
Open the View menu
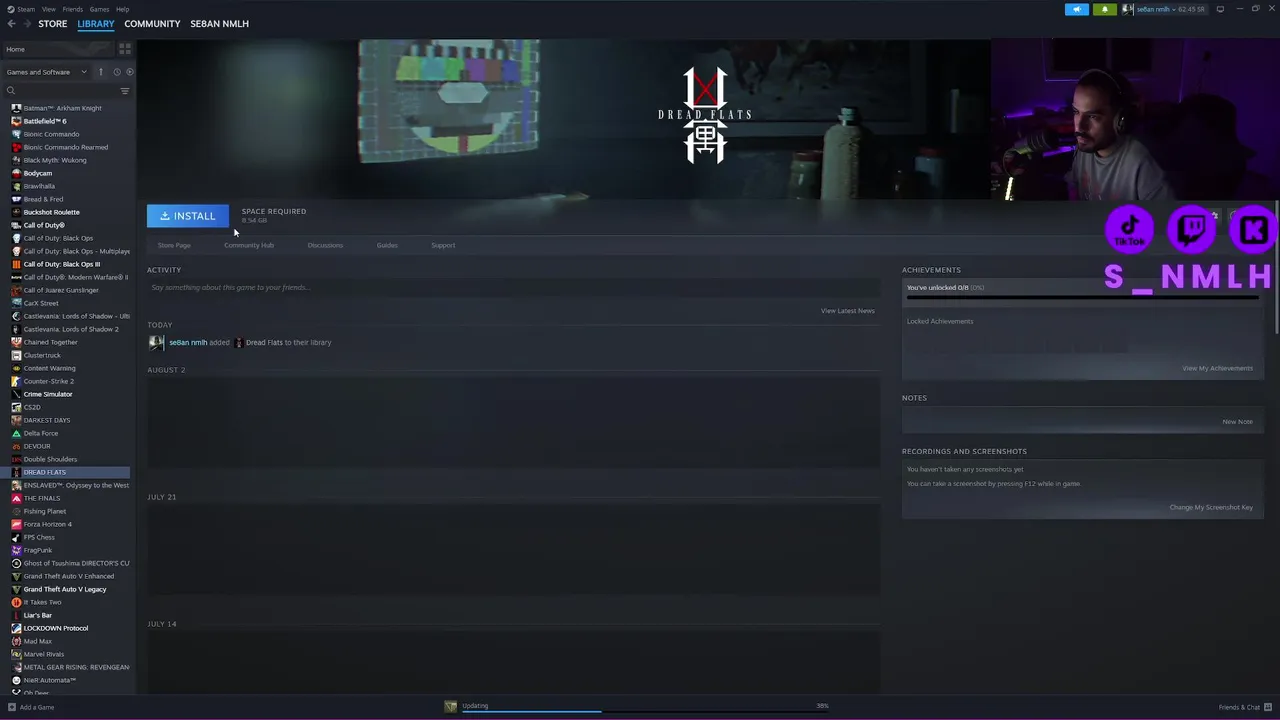[x=48, y=9]
